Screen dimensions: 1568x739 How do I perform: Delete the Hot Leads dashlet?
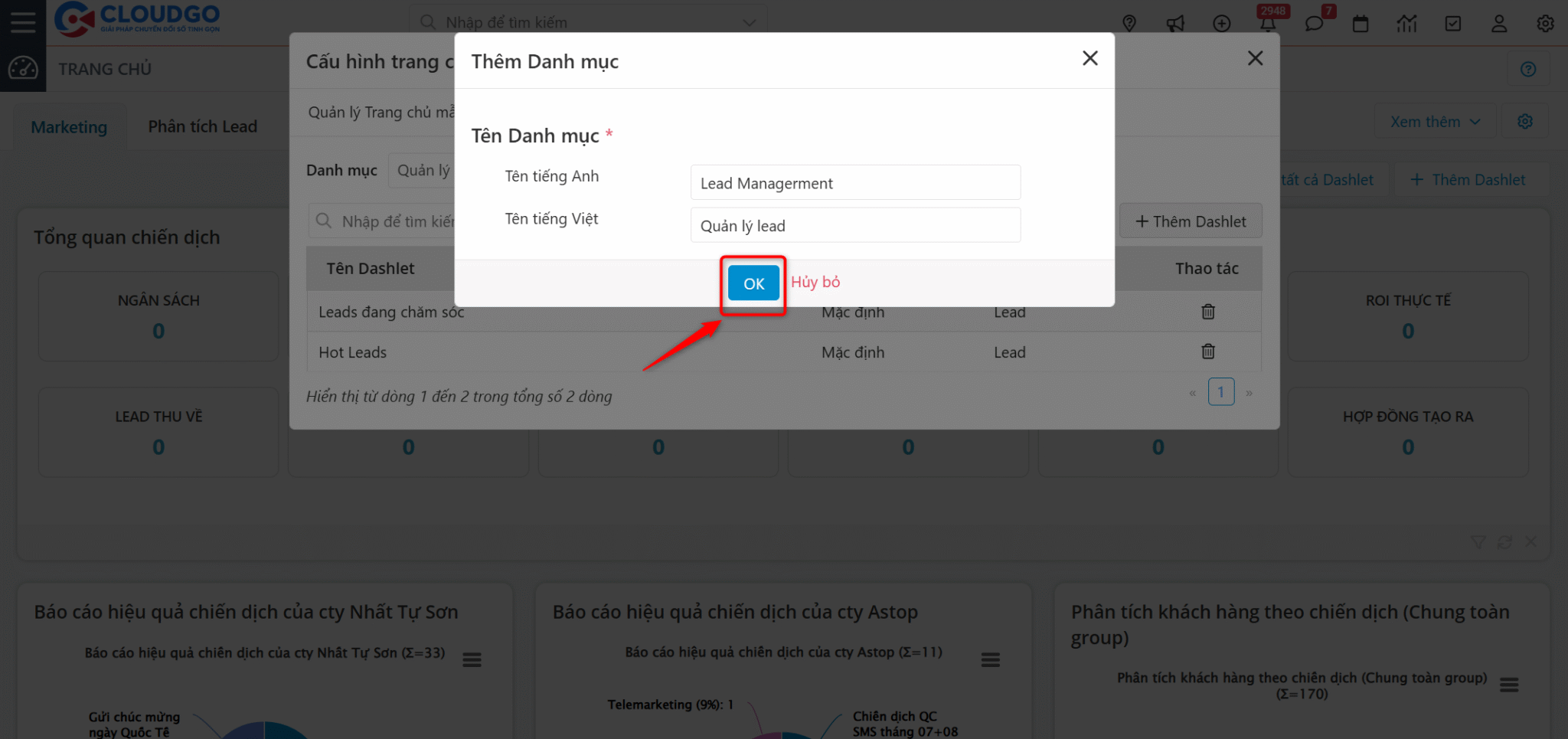pyautogui.click(x=1208, y=352)
